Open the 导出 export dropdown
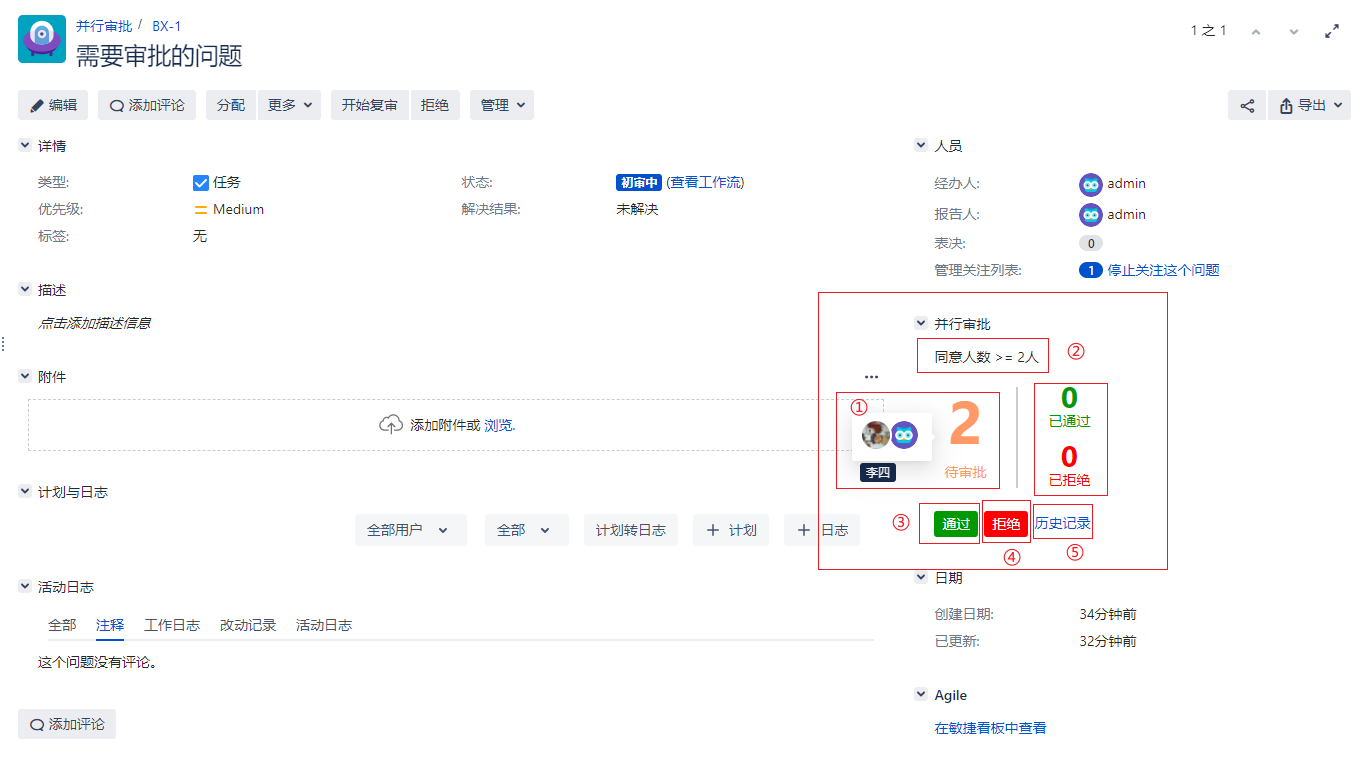 click(x=1309, y=105)
